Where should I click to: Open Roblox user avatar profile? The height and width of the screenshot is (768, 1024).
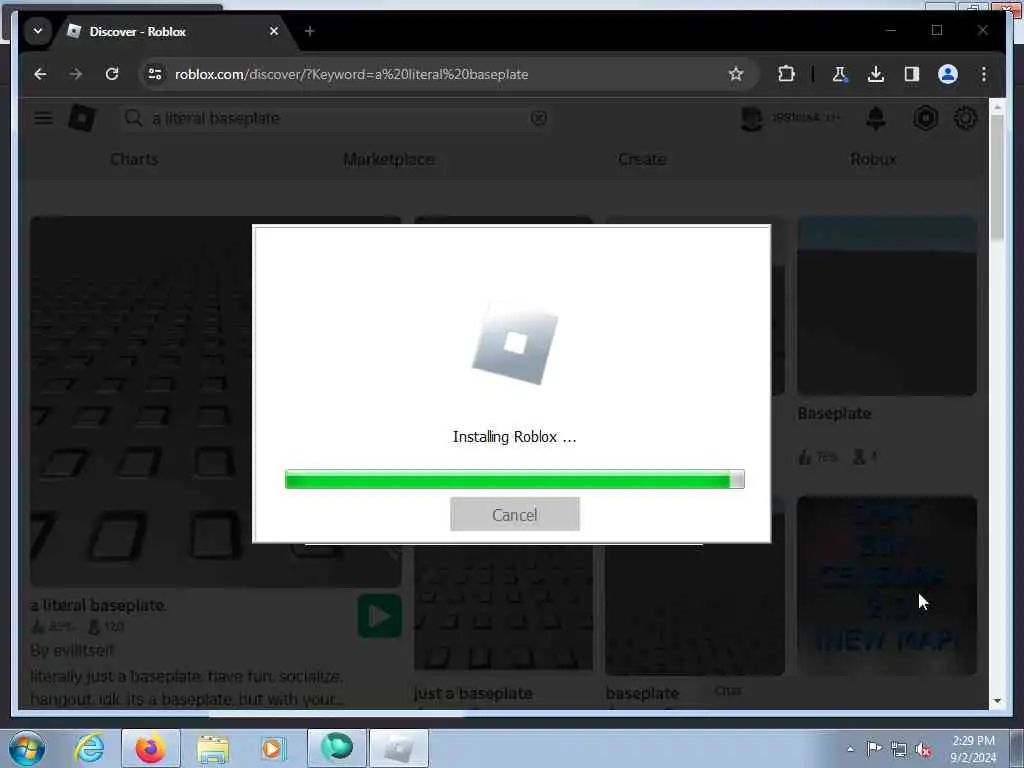coord(752,118)
